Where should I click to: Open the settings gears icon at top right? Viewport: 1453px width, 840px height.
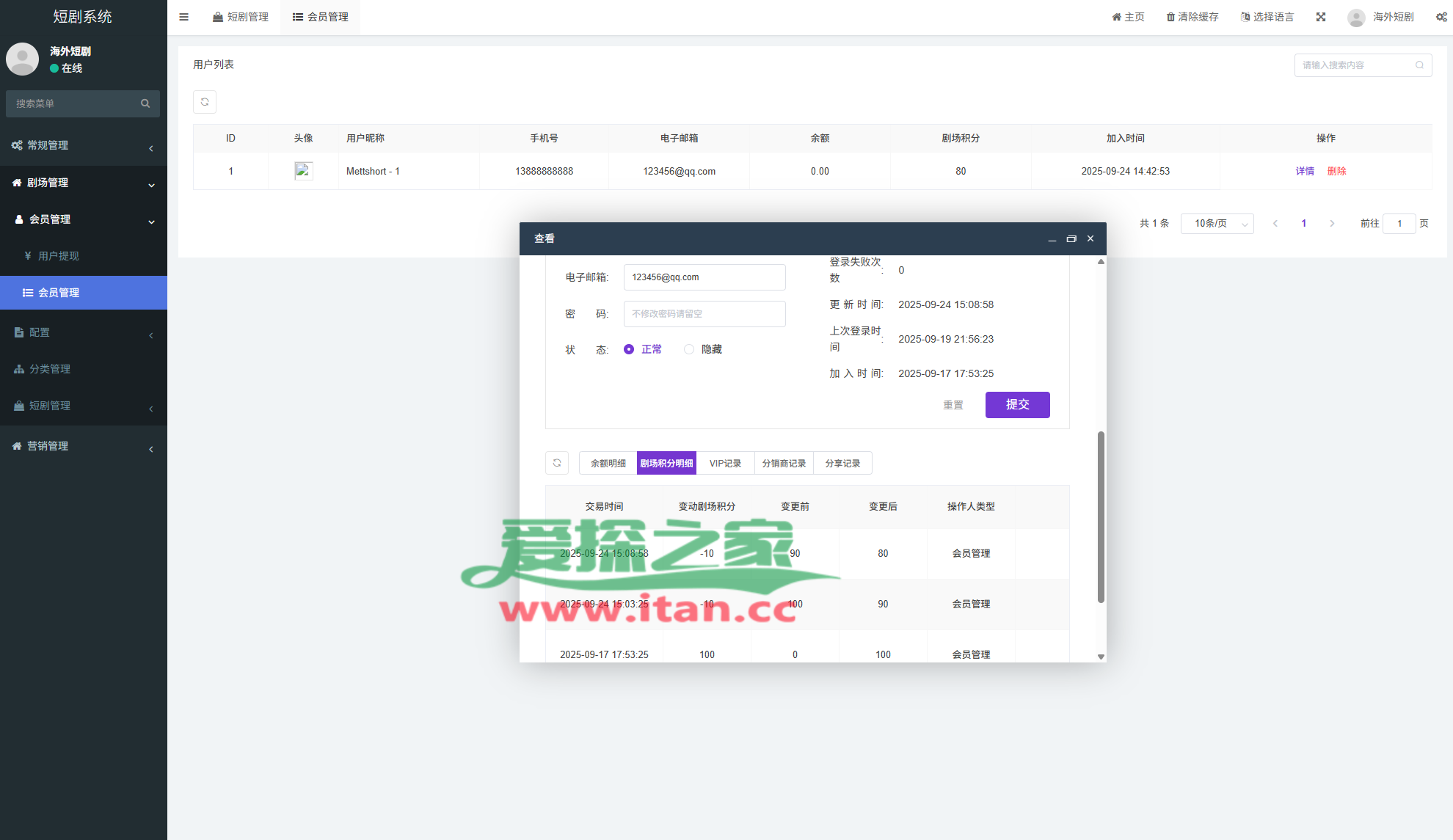coord(1441,17)
